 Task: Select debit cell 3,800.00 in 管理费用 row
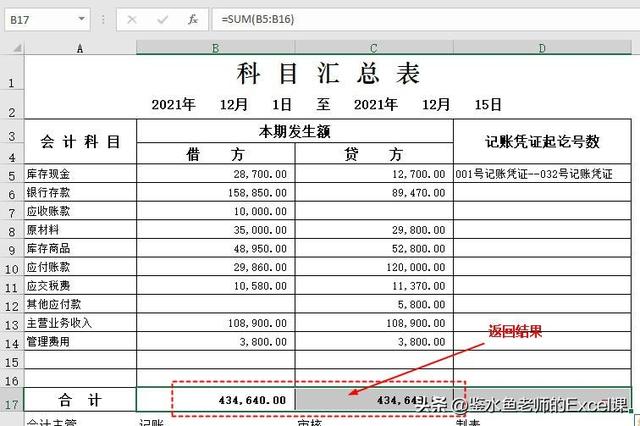coord(216,342)
